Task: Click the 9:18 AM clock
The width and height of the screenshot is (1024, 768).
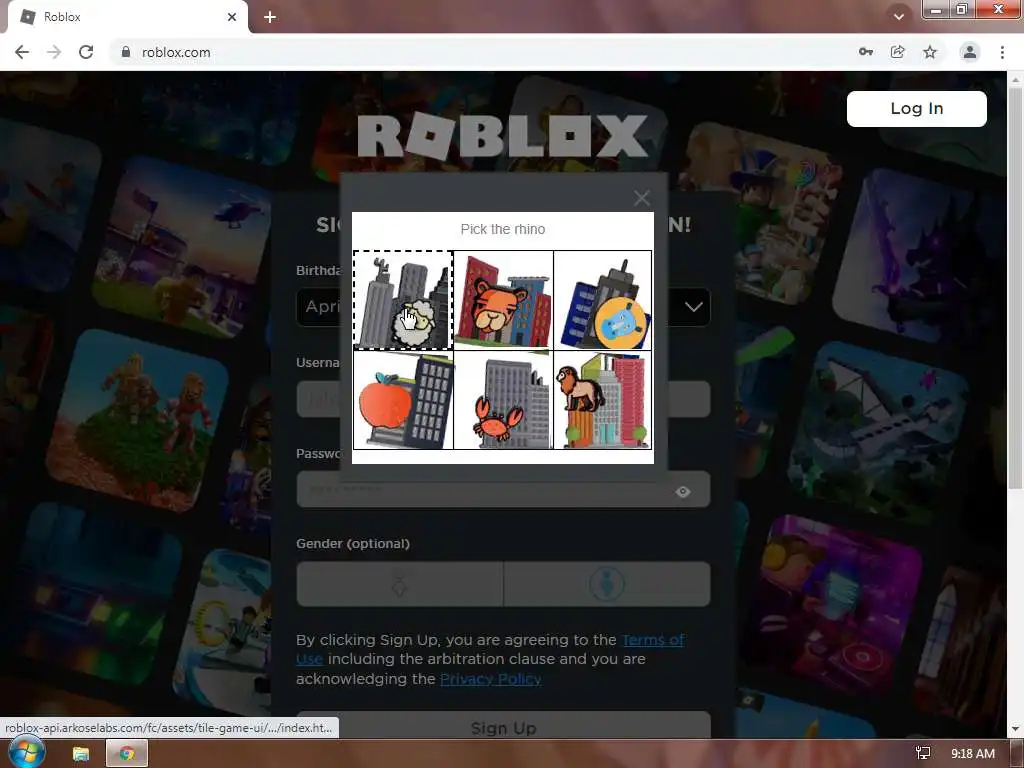Action: coord(972,754)
